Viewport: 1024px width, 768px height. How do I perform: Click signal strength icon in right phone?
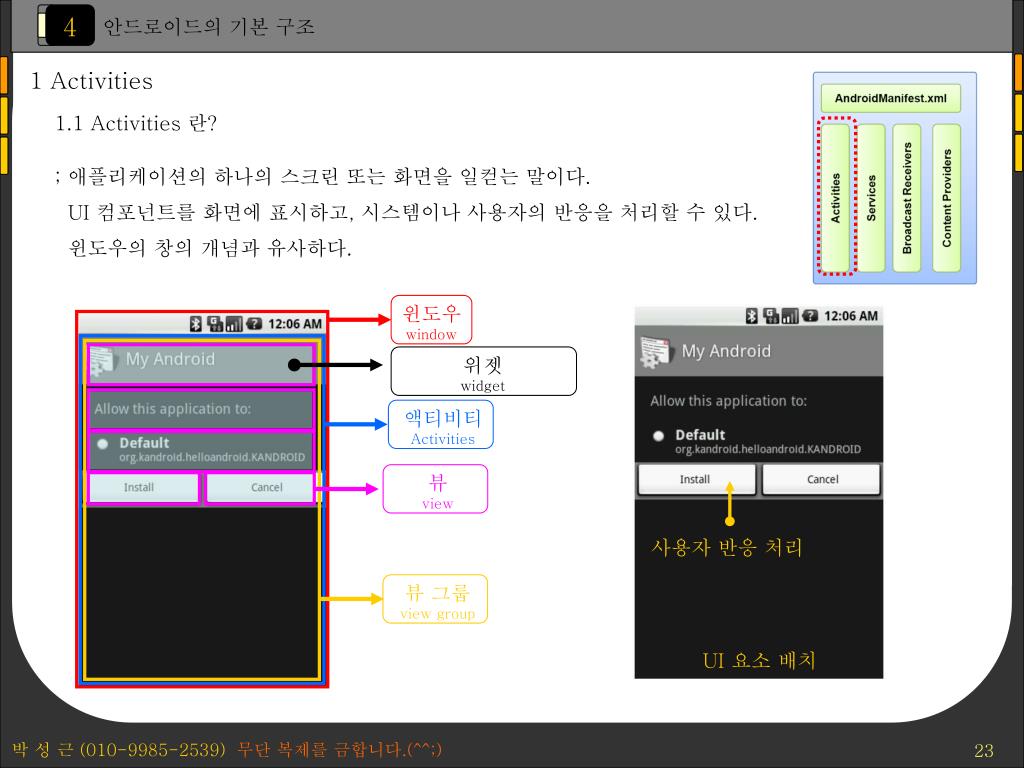[790, 315]
